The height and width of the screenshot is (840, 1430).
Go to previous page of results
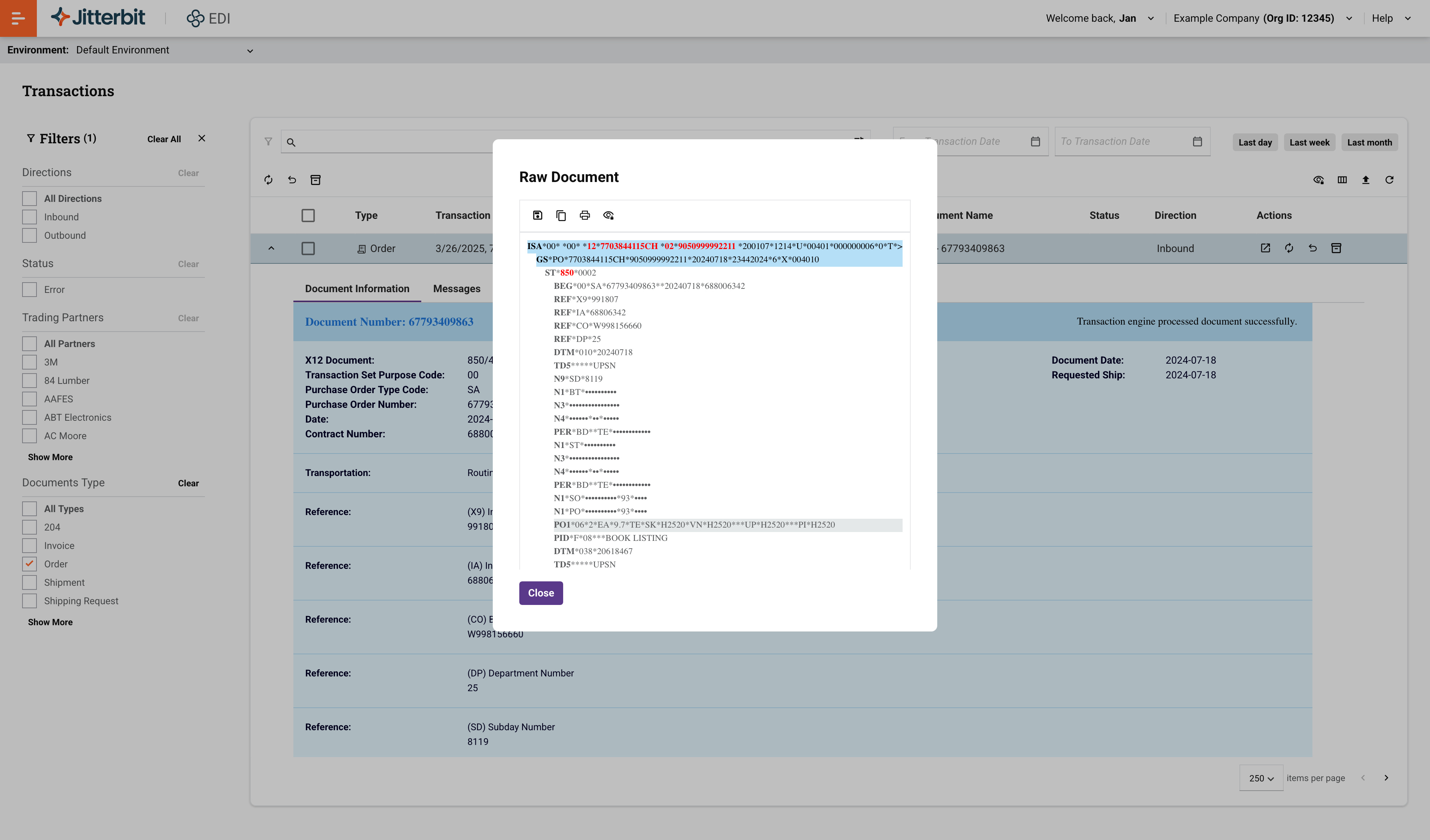tap(1363, 778)
